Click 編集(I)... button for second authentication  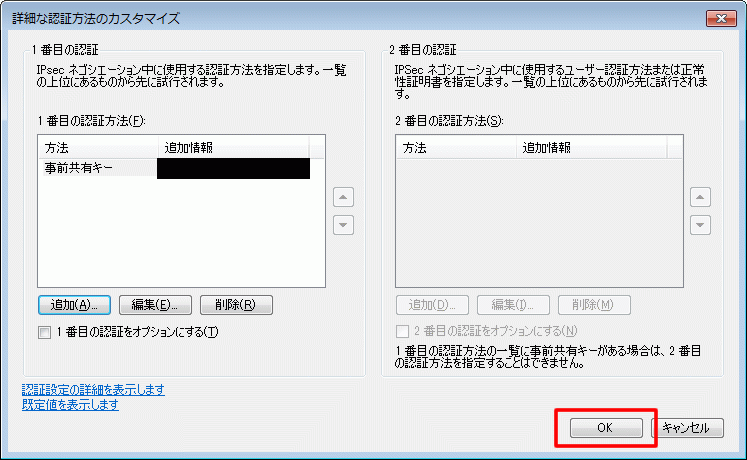[513, 305]
